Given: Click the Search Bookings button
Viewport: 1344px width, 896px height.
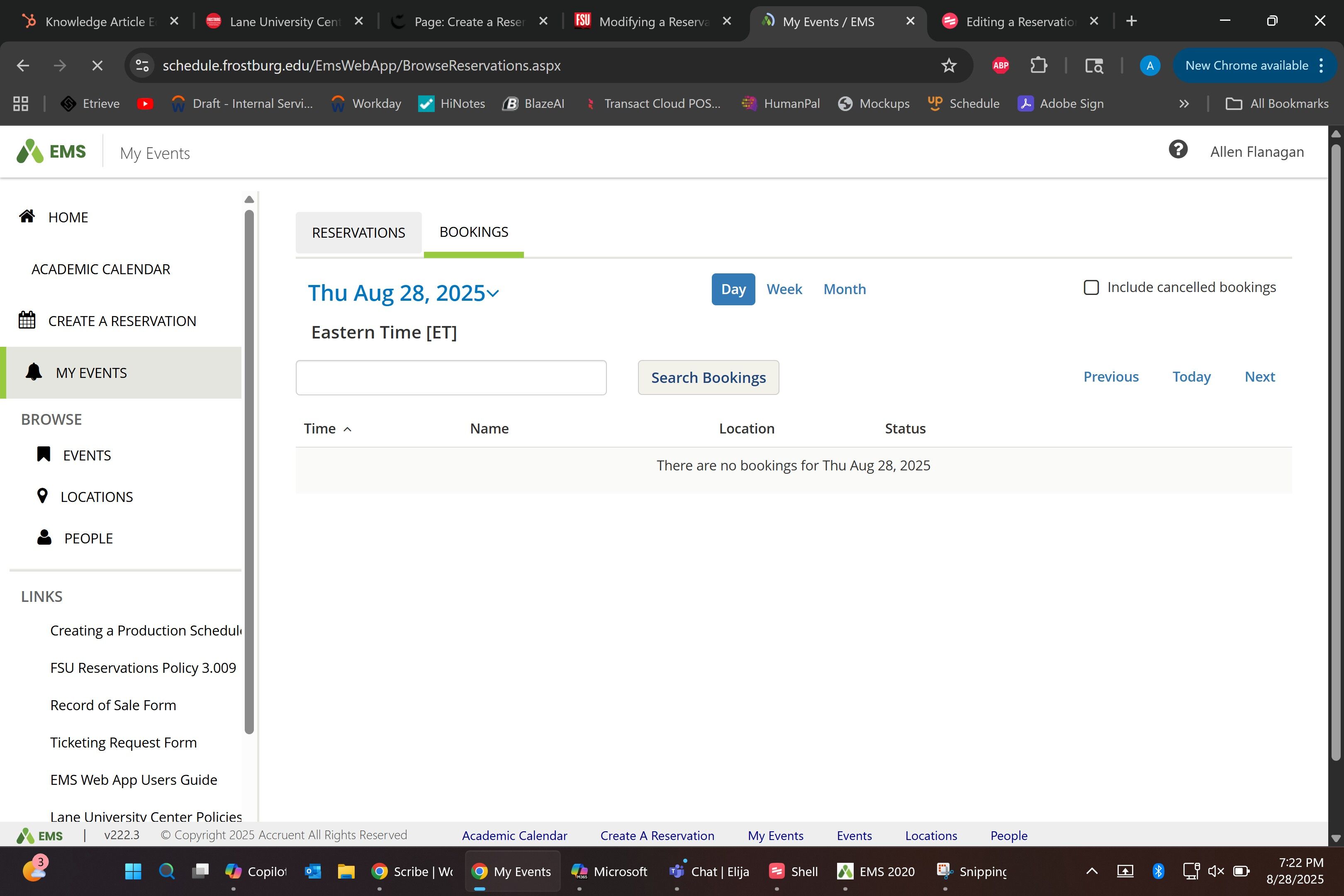Looking at the screenshot, I should pyautogui.click(x=708, y=377).
